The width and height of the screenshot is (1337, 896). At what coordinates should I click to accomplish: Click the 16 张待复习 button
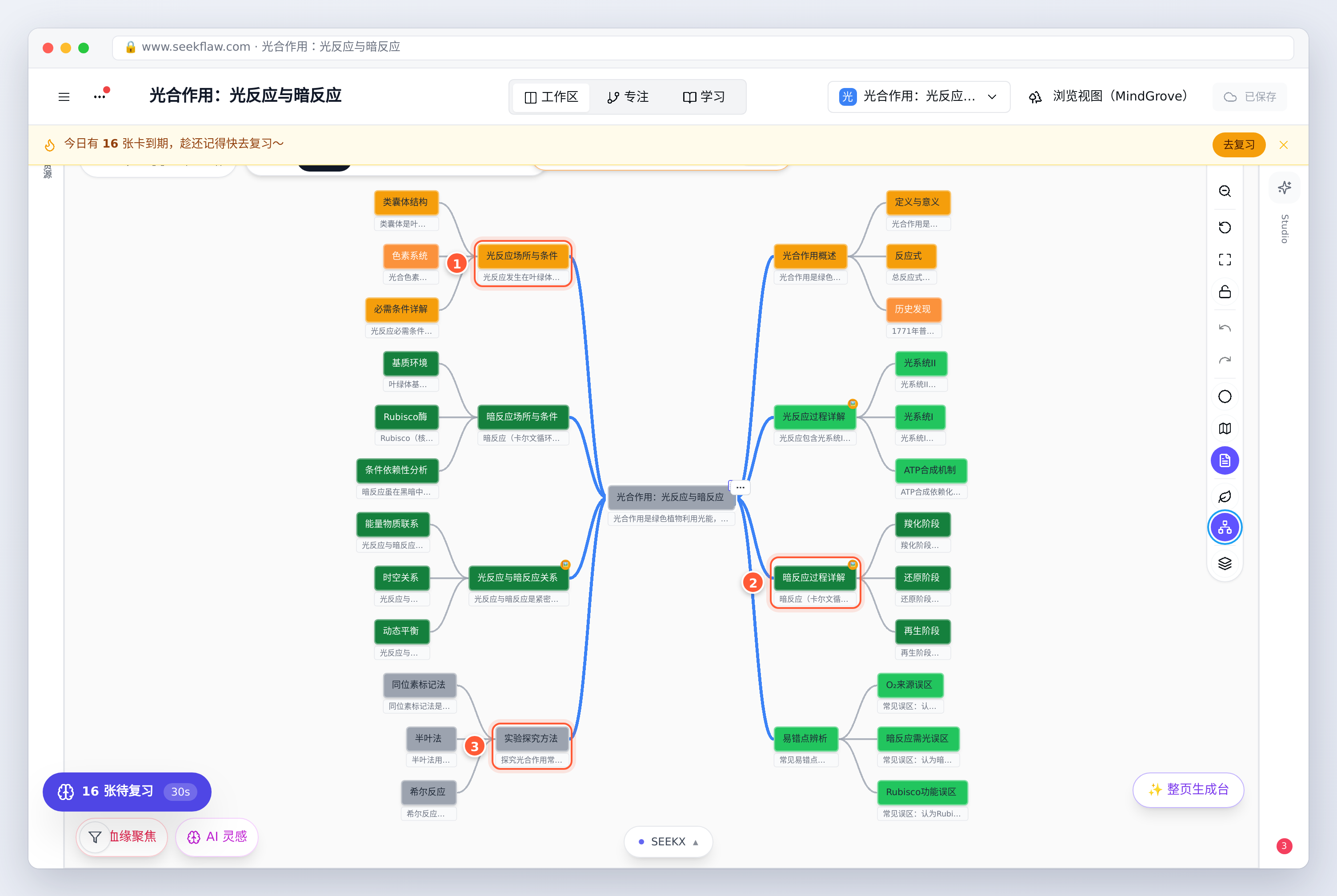127,792
